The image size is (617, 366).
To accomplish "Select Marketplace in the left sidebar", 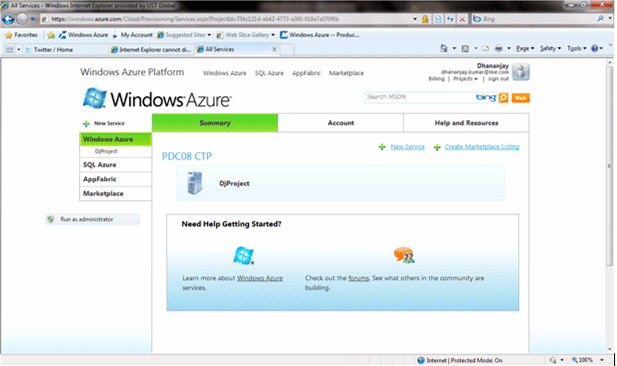I will (x=116, y=194).
